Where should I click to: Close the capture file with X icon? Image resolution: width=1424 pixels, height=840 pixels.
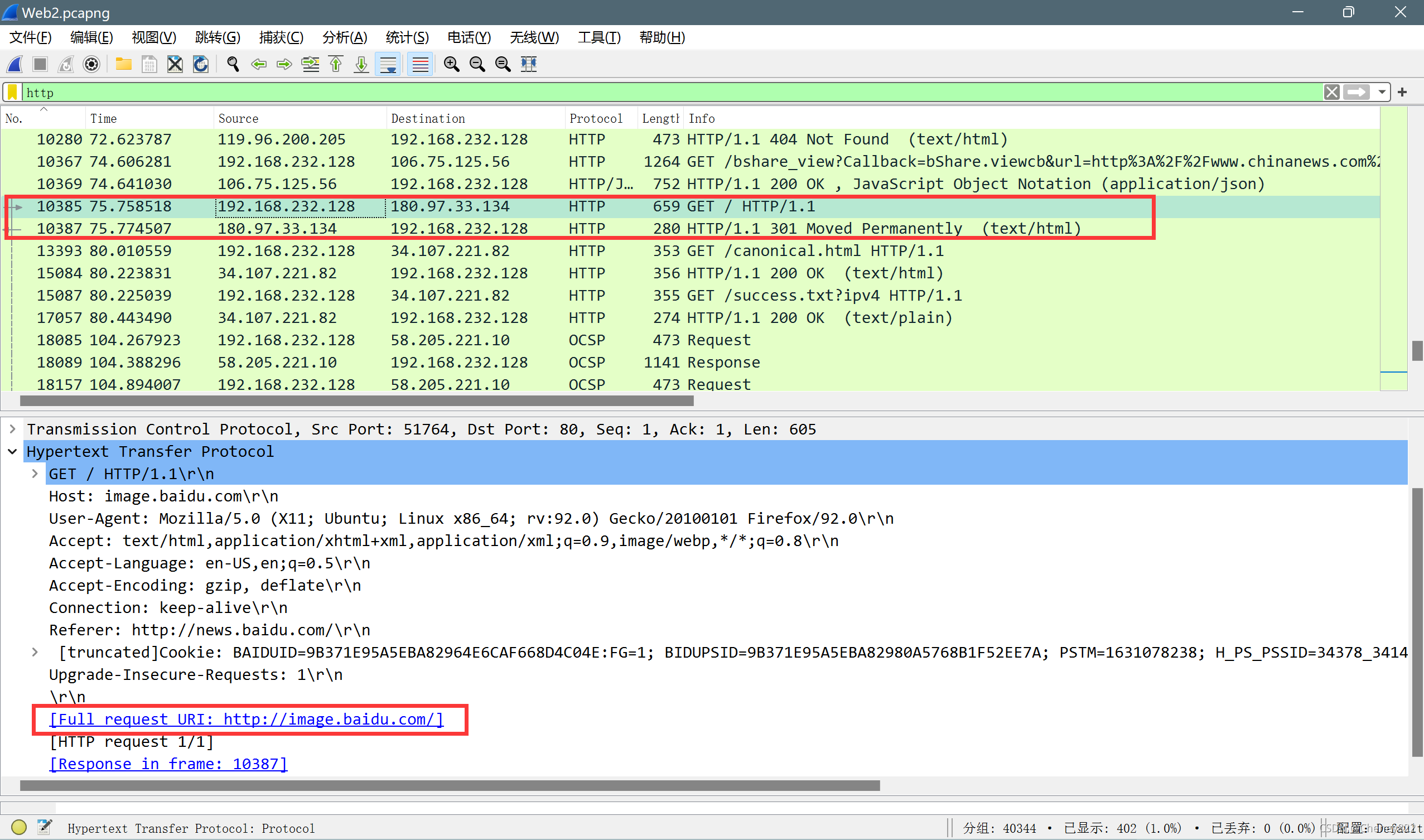(x=175, y=64)
